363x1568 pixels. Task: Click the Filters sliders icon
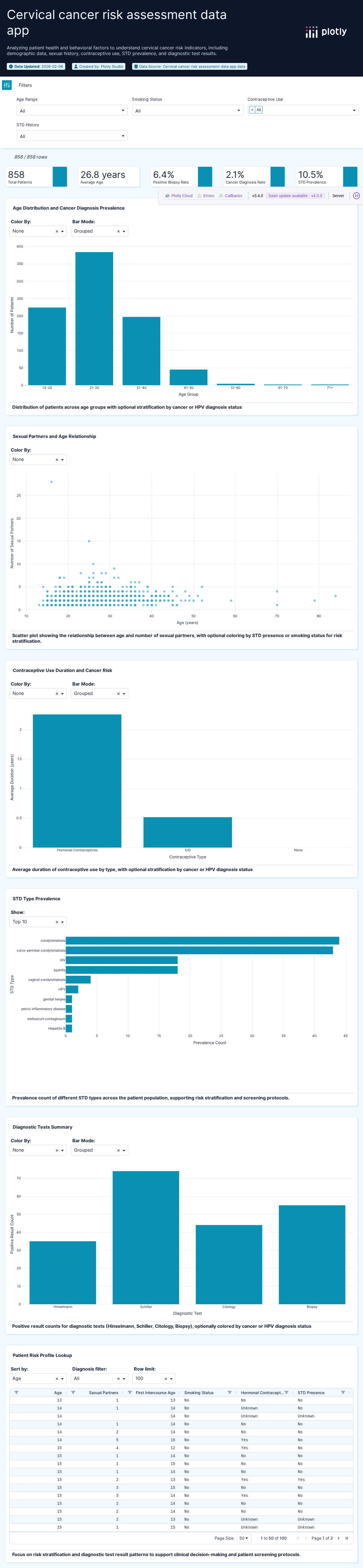tap(7, 85)
